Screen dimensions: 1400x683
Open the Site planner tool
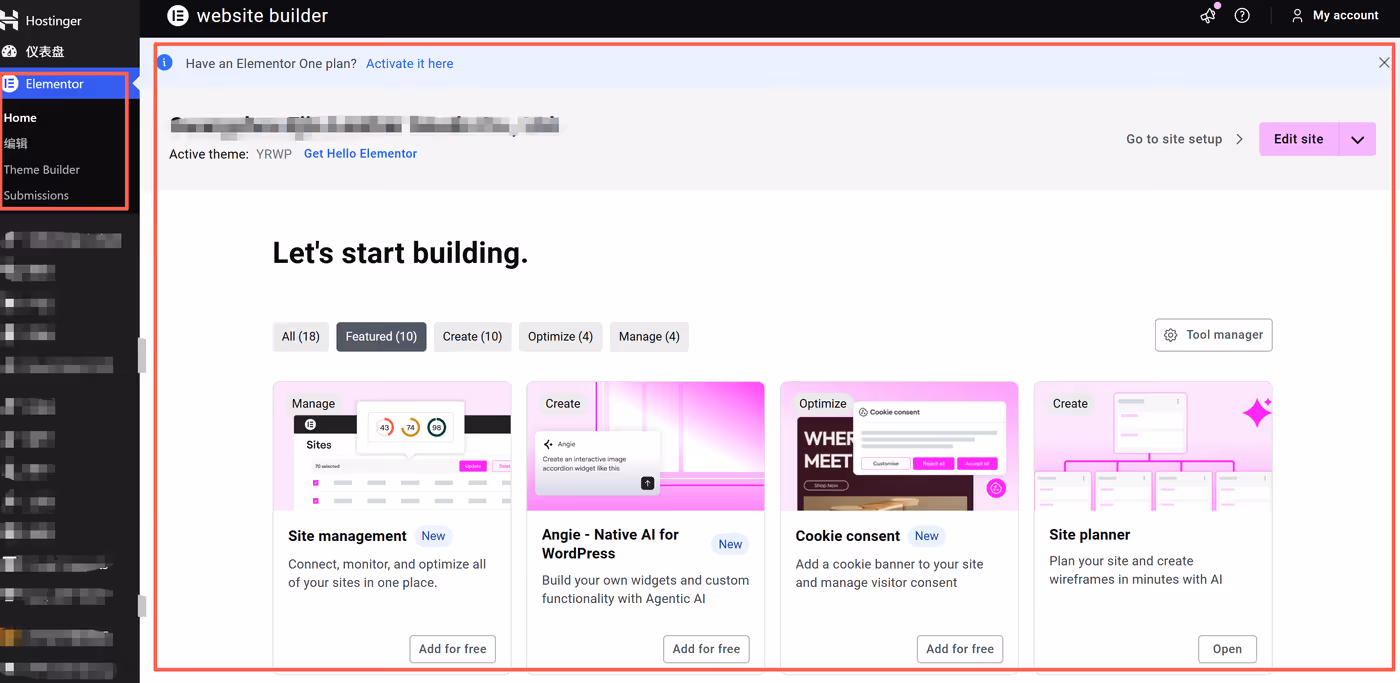pyautogui.click(x=1227, y=649)
